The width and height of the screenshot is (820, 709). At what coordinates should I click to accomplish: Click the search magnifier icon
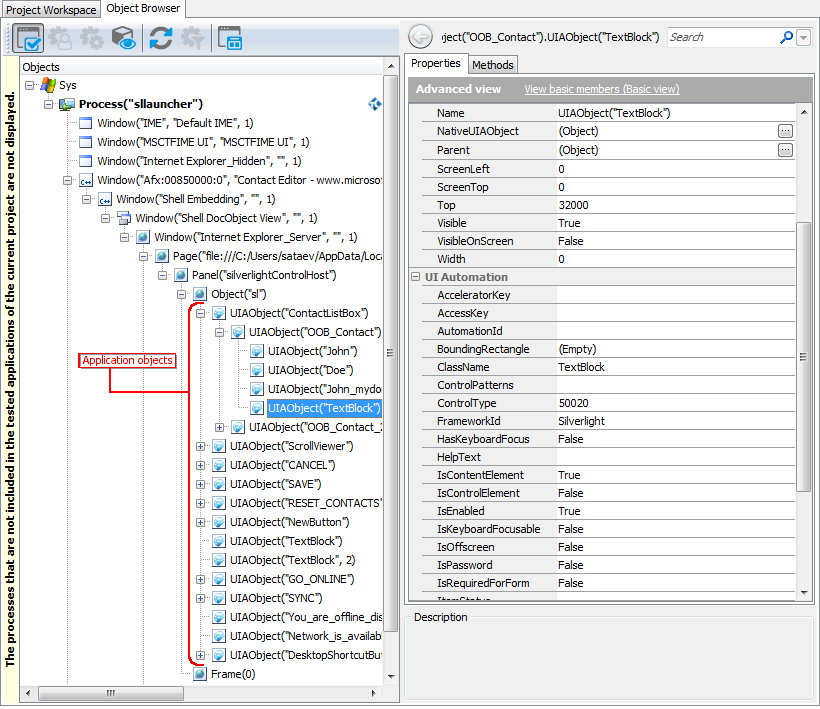[x=785, y=37]
